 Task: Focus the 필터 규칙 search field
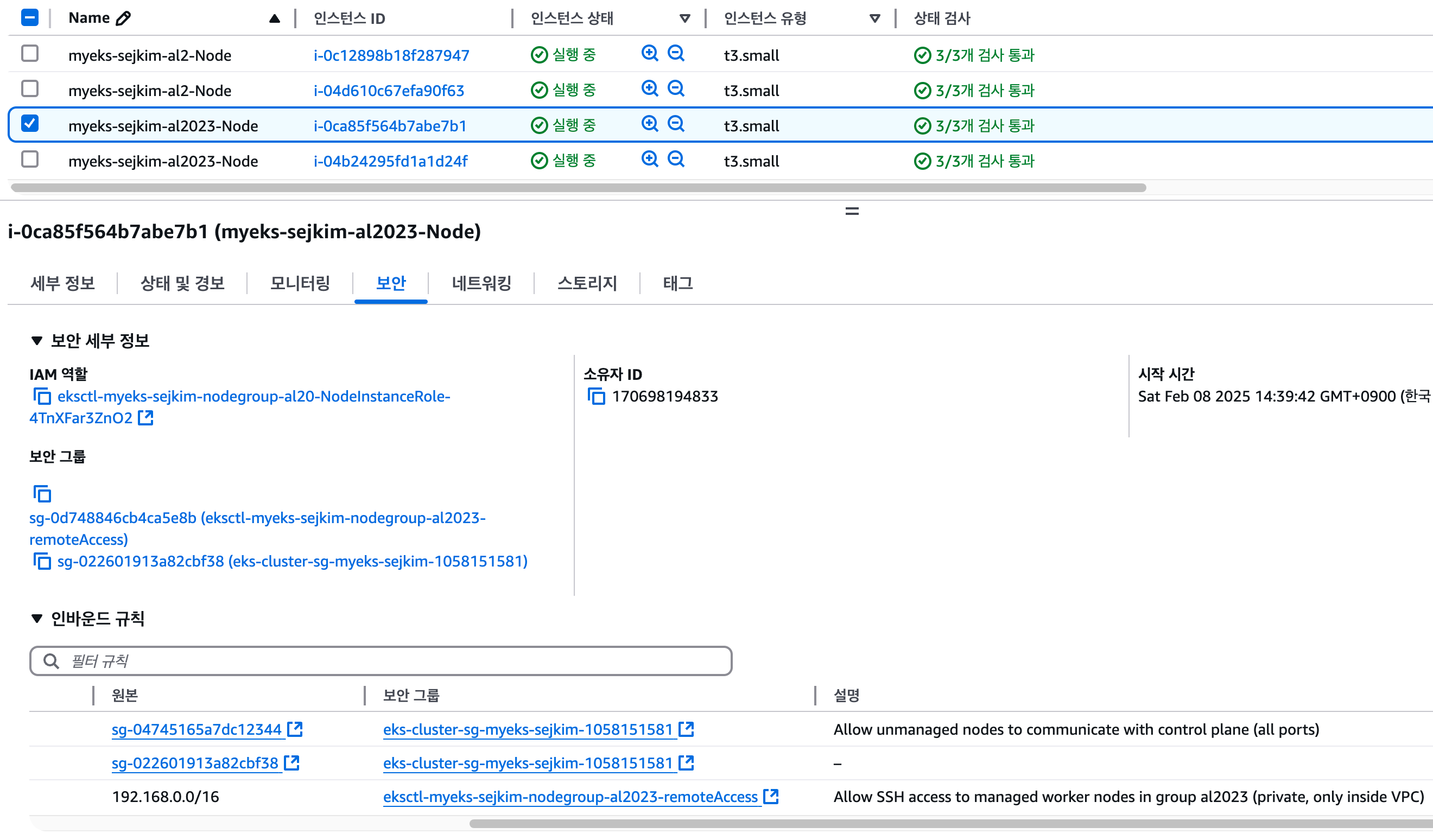pos(381,661)
